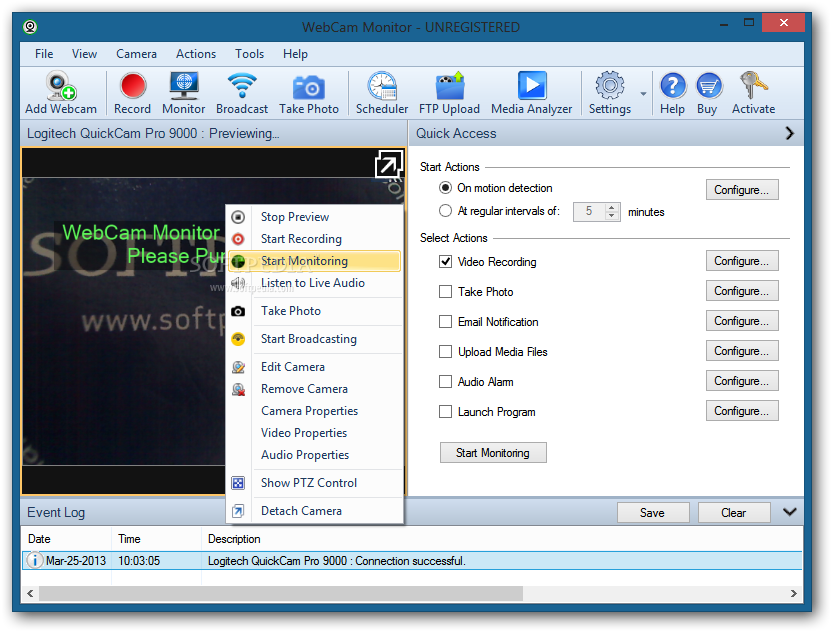Click the Take Photo toolbar camera icon
832x632 pixels.
(x=309, y=87)
